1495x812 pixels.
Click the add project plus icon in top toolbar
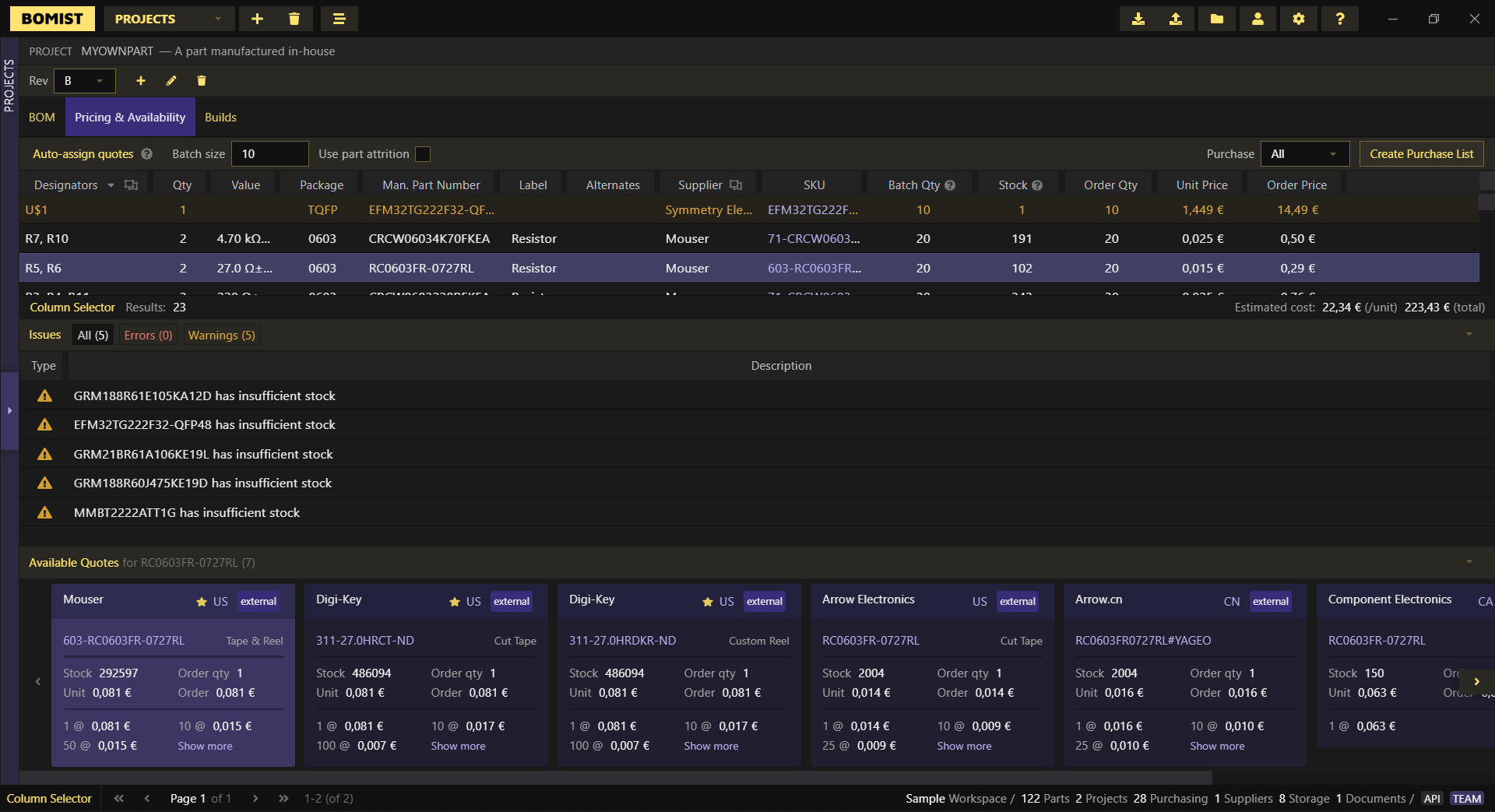point(257,19)
